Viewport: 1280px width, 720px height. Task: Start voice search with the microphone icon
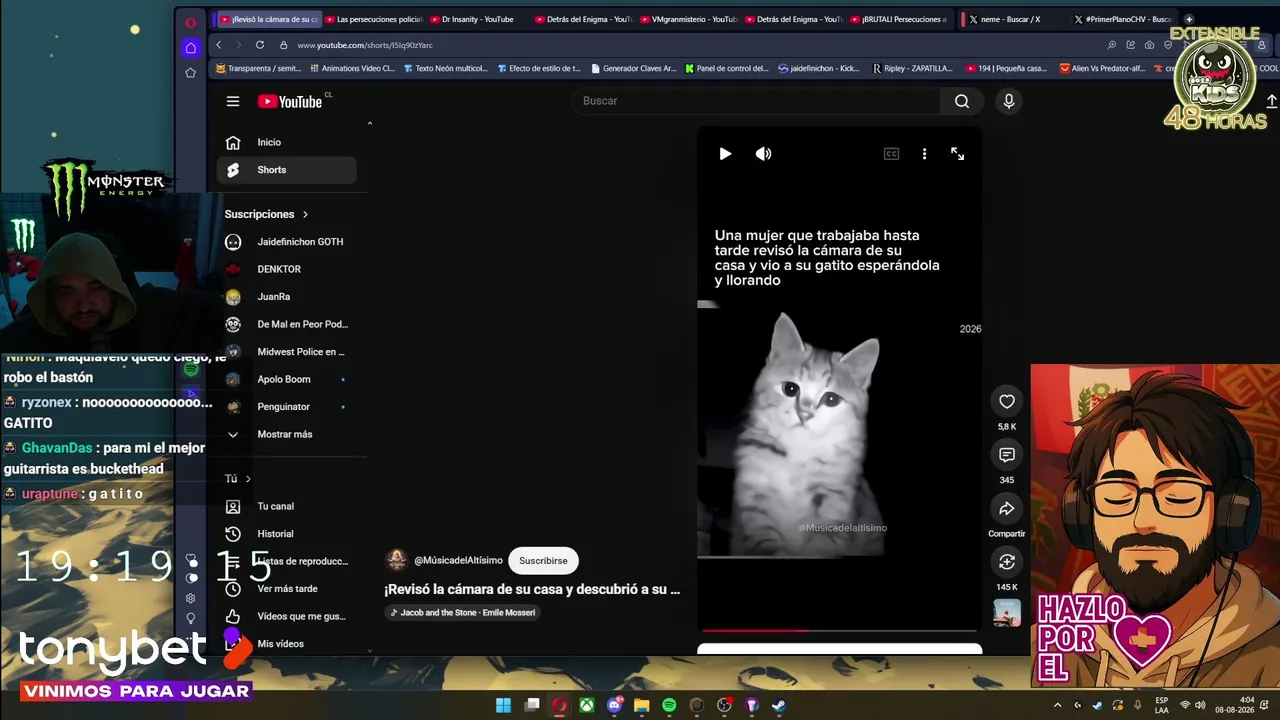coord(1008,101)
